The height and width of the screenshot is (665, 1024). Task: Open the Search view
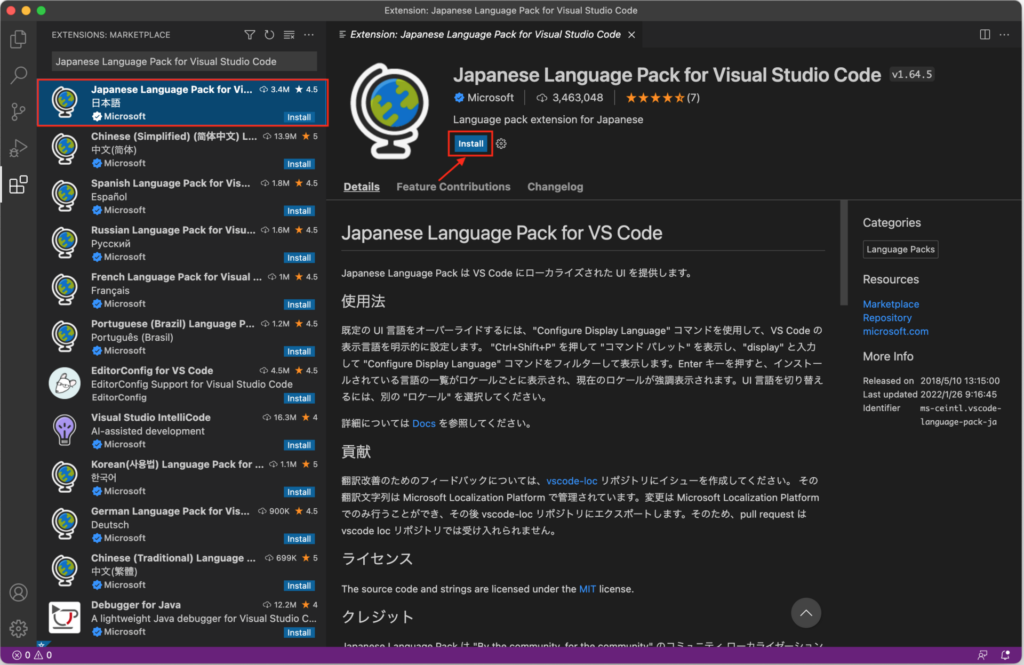pyautogui.click(x=17, y=75)
